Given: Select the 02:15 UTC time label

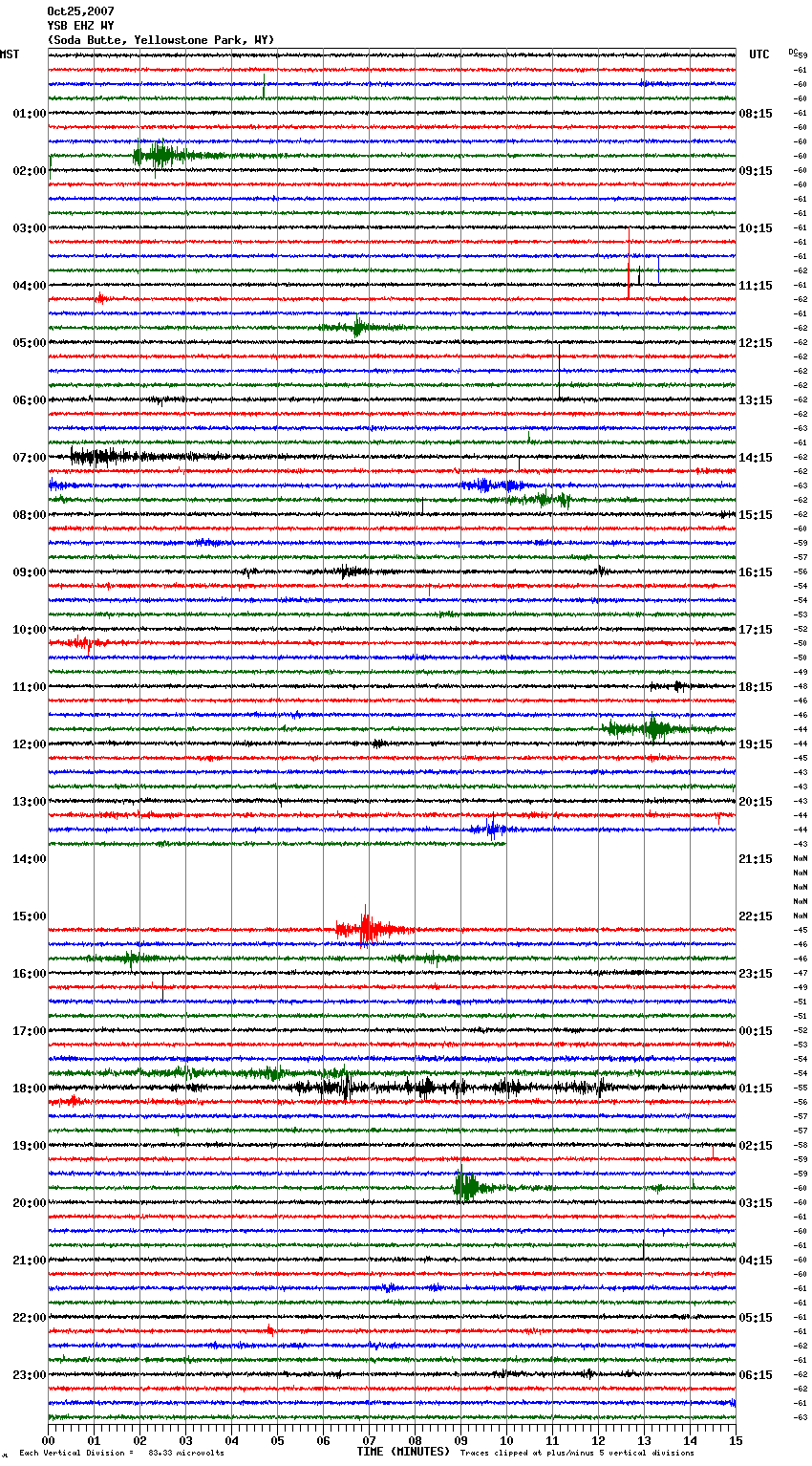Looking at the screenshot, I should [x=756, y=1146].
